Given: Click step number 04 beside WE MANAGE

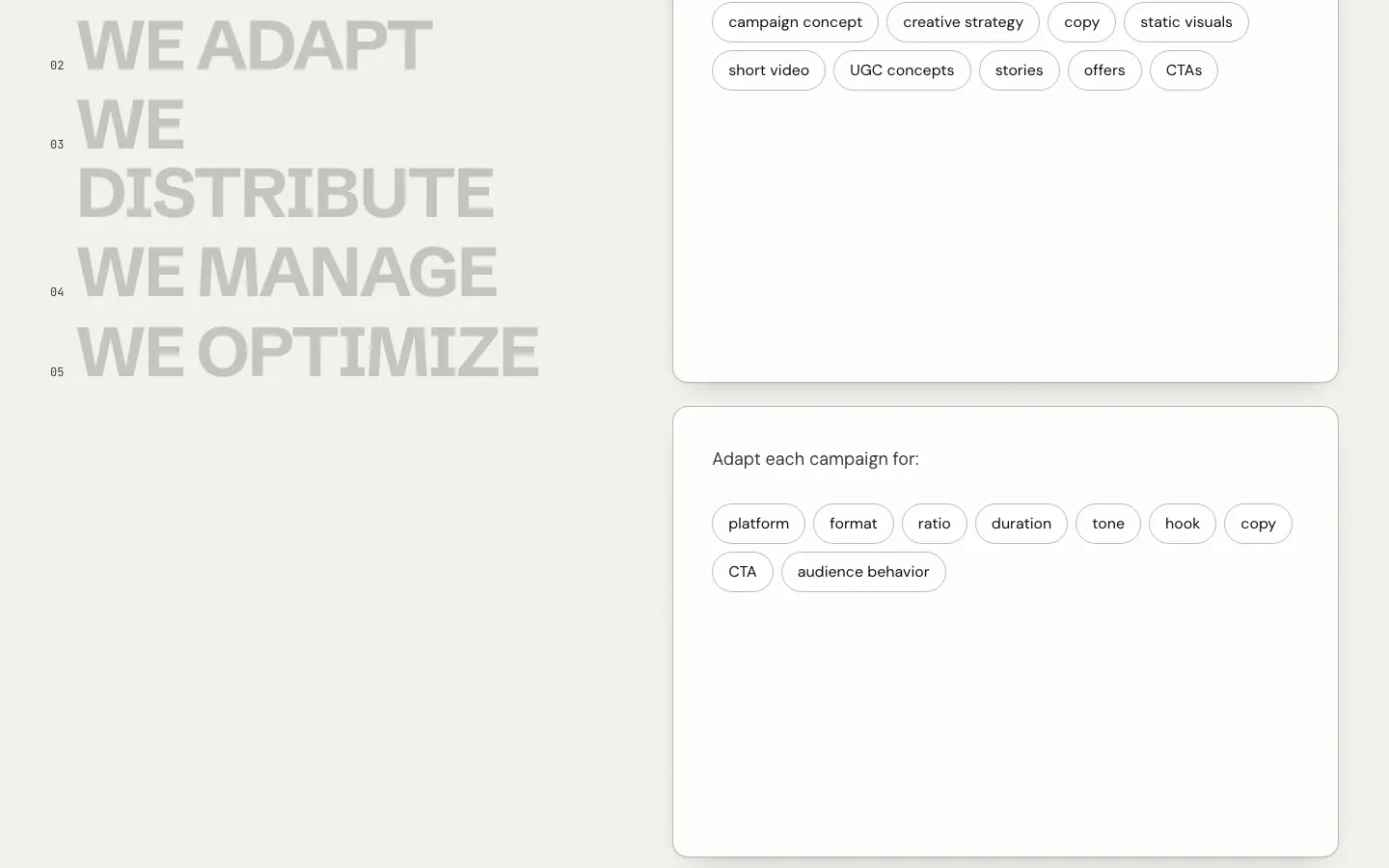Looking at the screenshot, I should (x=57, y=292).
